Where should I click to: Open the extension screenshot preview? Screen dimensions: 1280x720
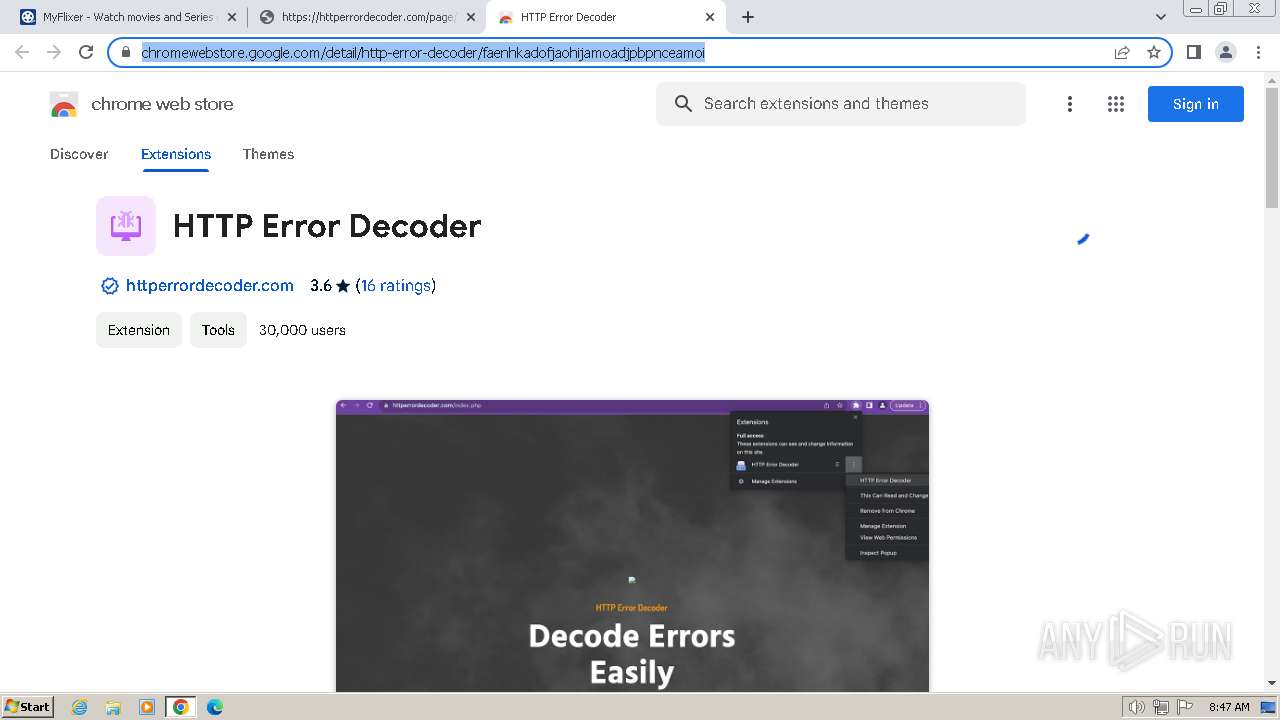click(632, 546)
